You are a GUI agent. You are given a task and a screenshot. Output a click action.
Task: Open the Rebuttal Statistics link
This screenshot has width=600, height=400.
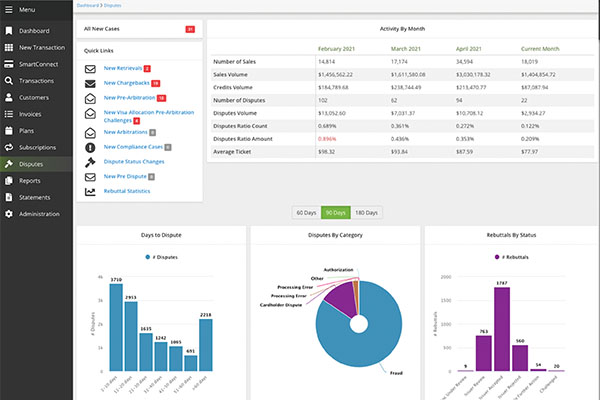click(x=127, y=191)
